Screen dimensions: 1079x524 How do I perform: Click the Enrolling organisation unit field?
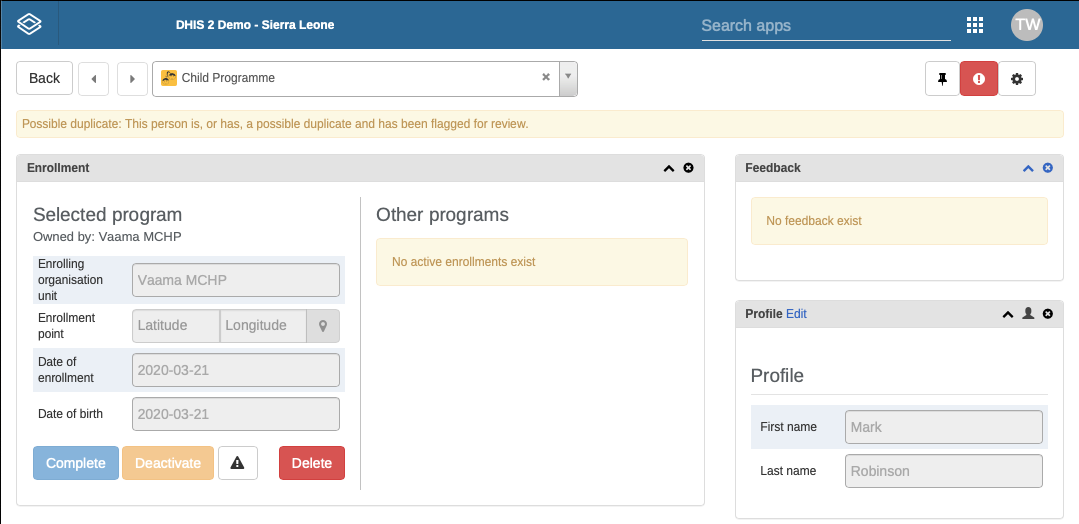tap(236, 280)
